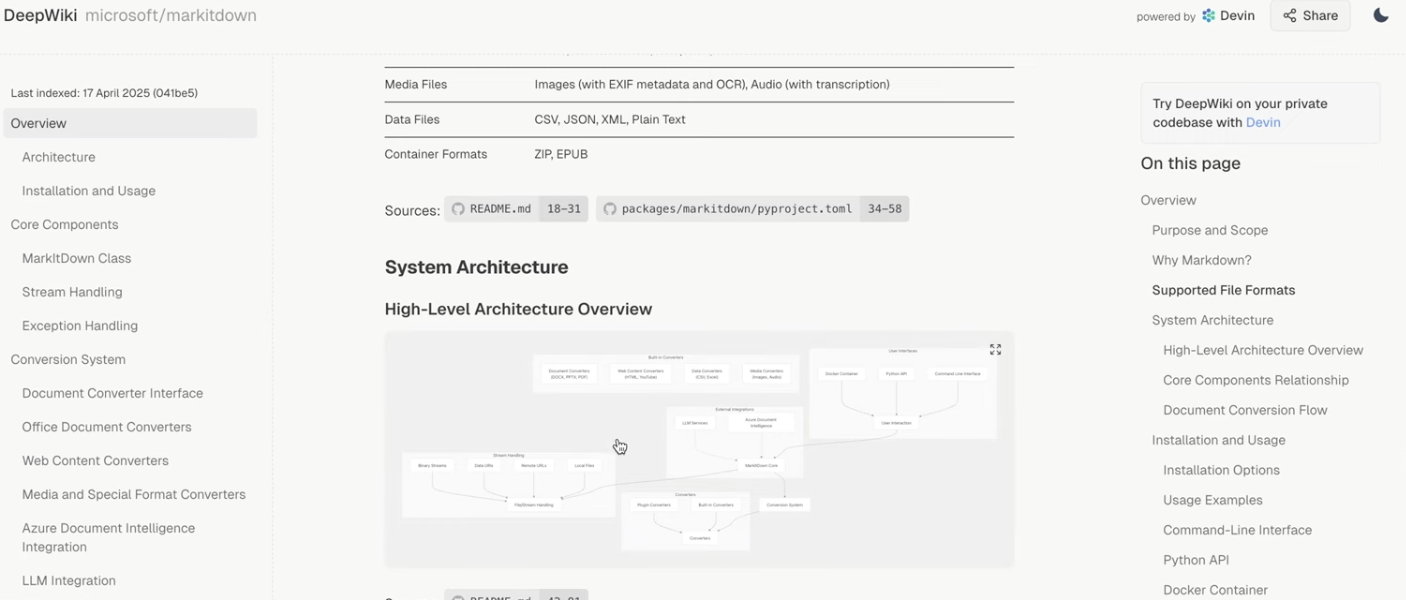
Task: Open the MarkItDown Class page
Action: pyautogui.click(x=77, y=258)
